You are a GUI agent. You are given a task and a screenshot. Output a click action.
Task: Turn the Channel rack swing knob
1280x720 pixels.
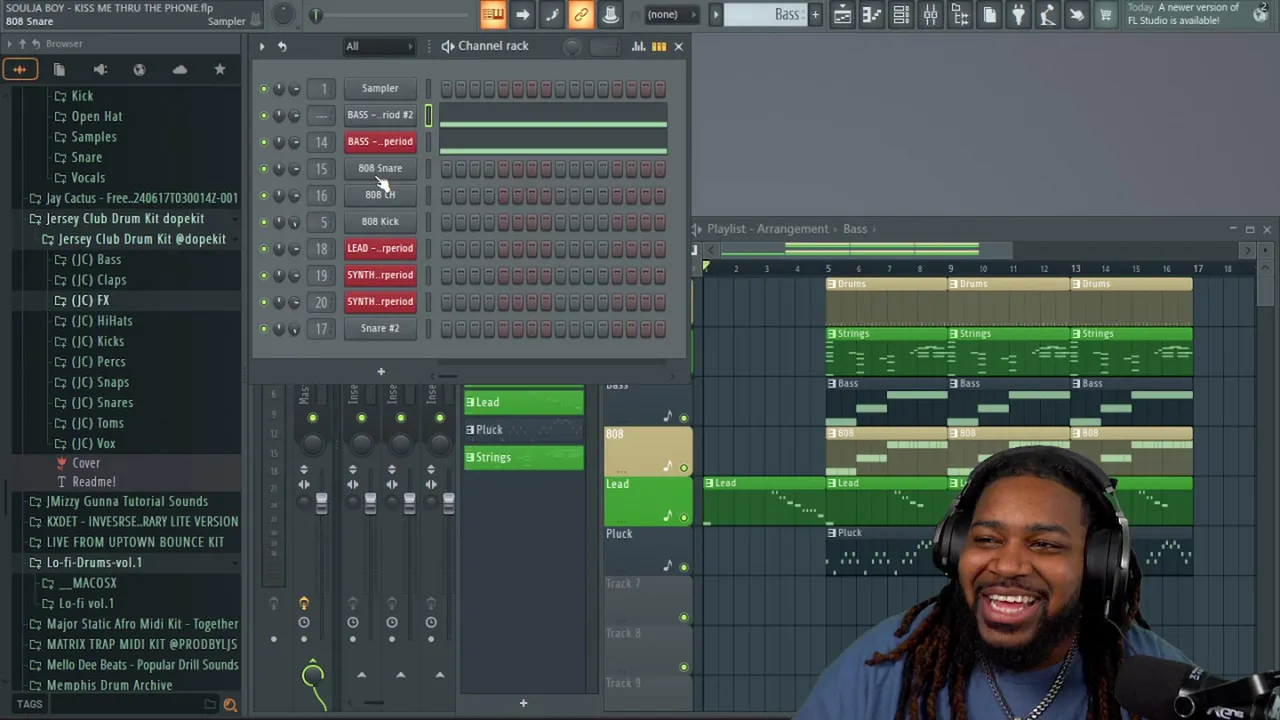point(572,46)
